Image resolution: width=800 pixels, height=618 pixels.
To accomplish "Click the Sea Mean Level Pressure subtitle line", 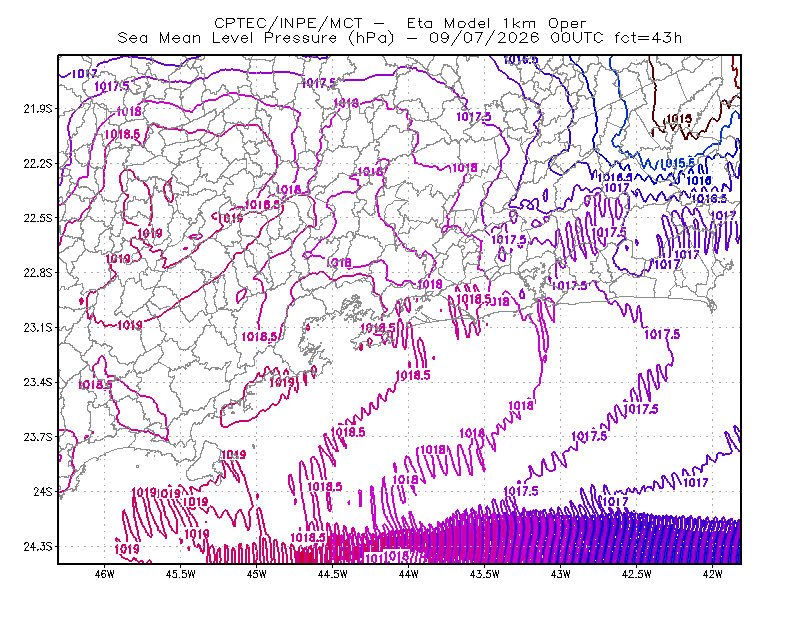I will click(x=399, y=38).
